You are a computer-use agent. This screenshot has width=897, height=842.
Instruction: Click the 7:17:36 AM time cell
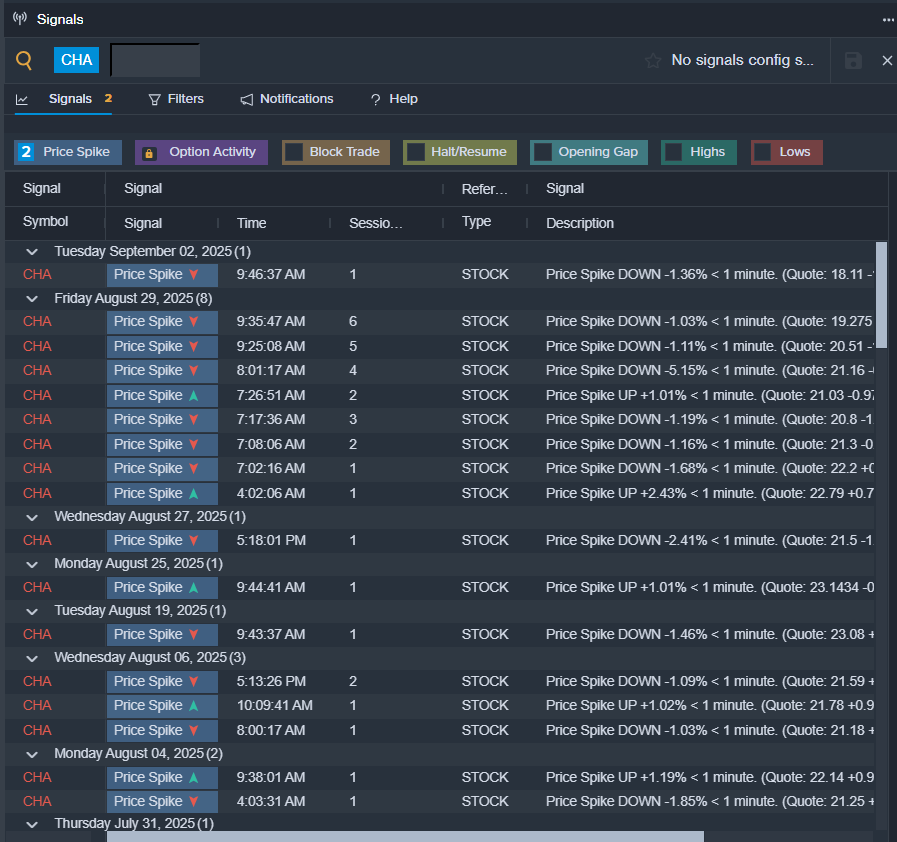[271, 420]
